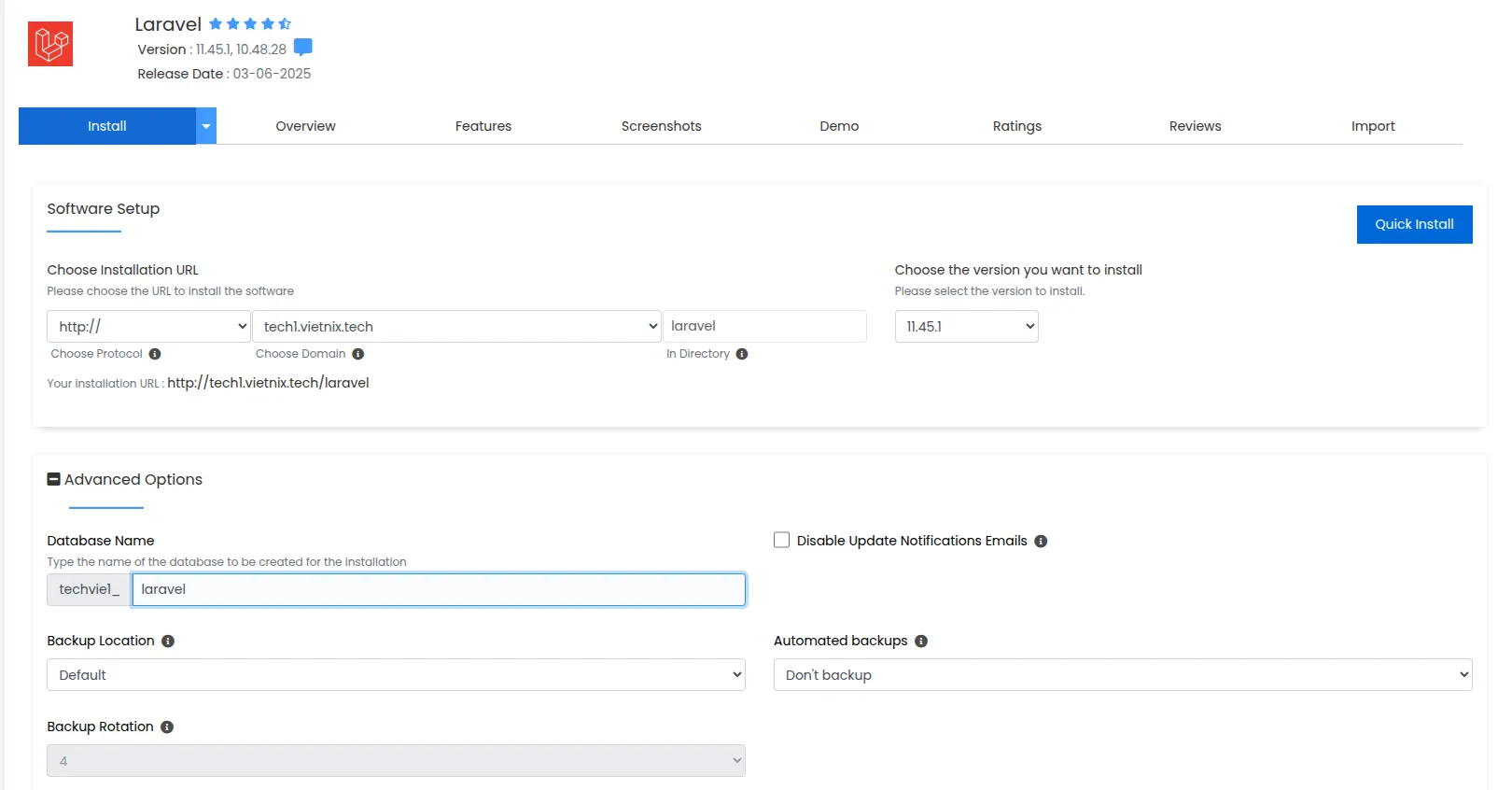Screen dimensions: 1512x790
Task: Click the Quick Install button
Action: coord(1415,224)
